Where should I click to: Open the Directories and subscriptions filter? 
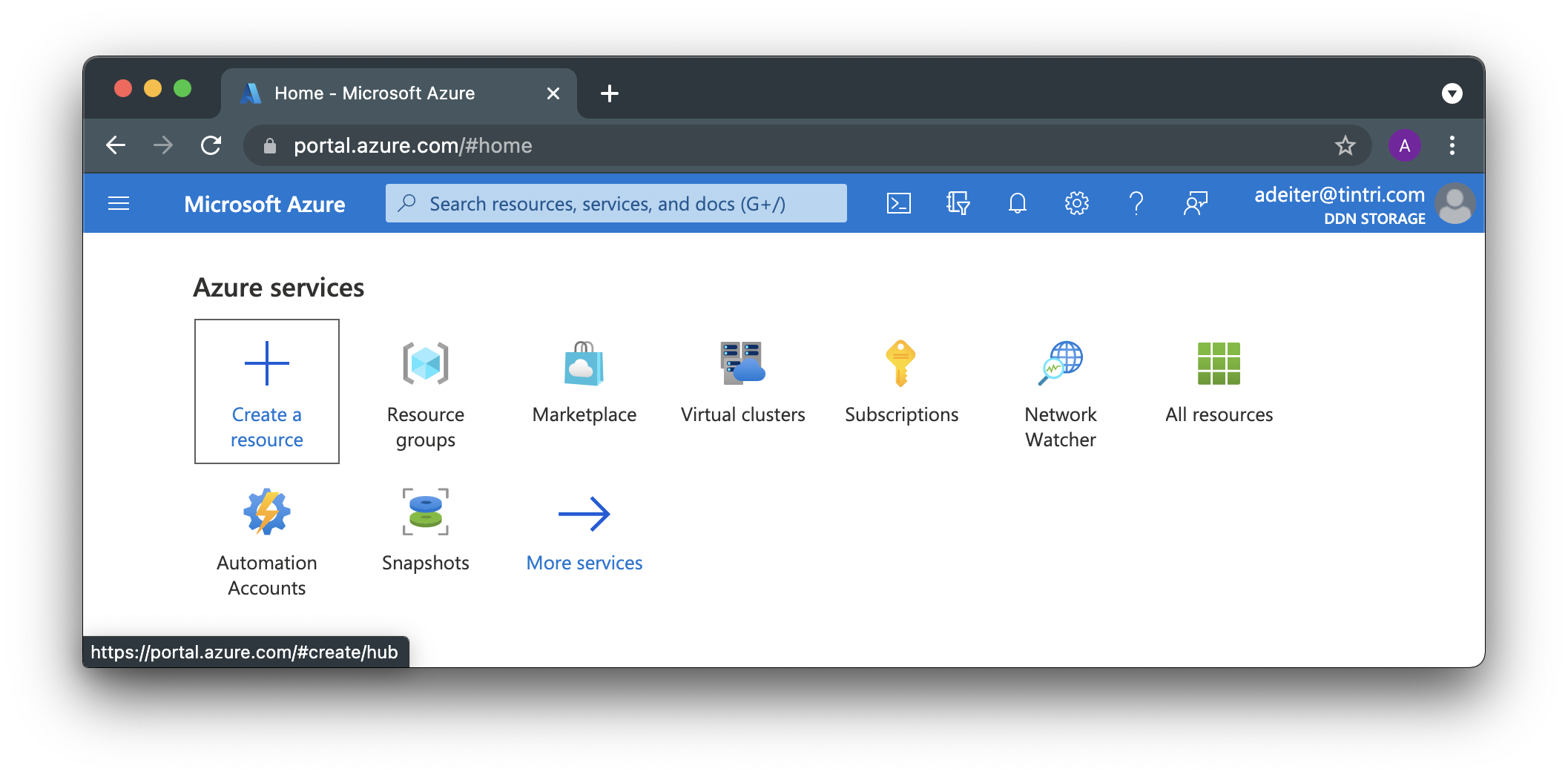[x=958, y=203]
